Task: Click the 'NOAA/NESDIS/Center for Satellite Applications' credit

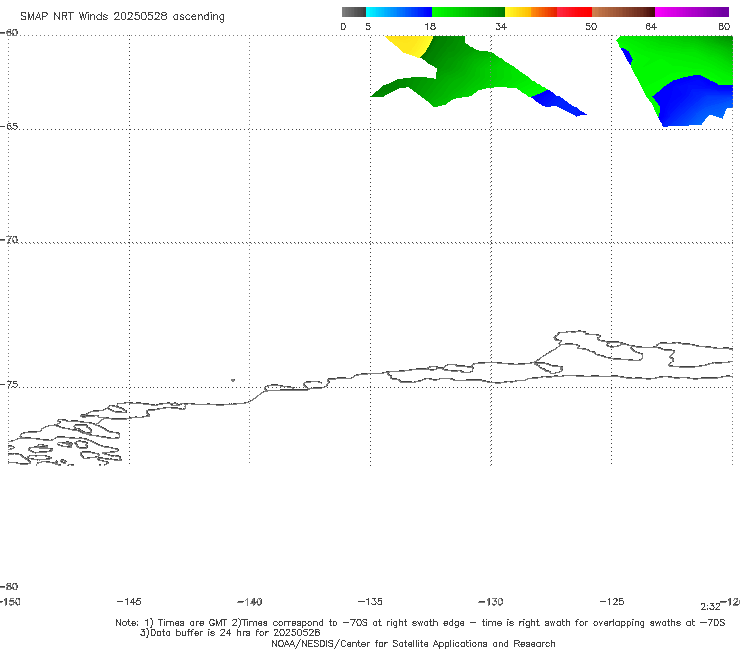Action: coord(413,644)
